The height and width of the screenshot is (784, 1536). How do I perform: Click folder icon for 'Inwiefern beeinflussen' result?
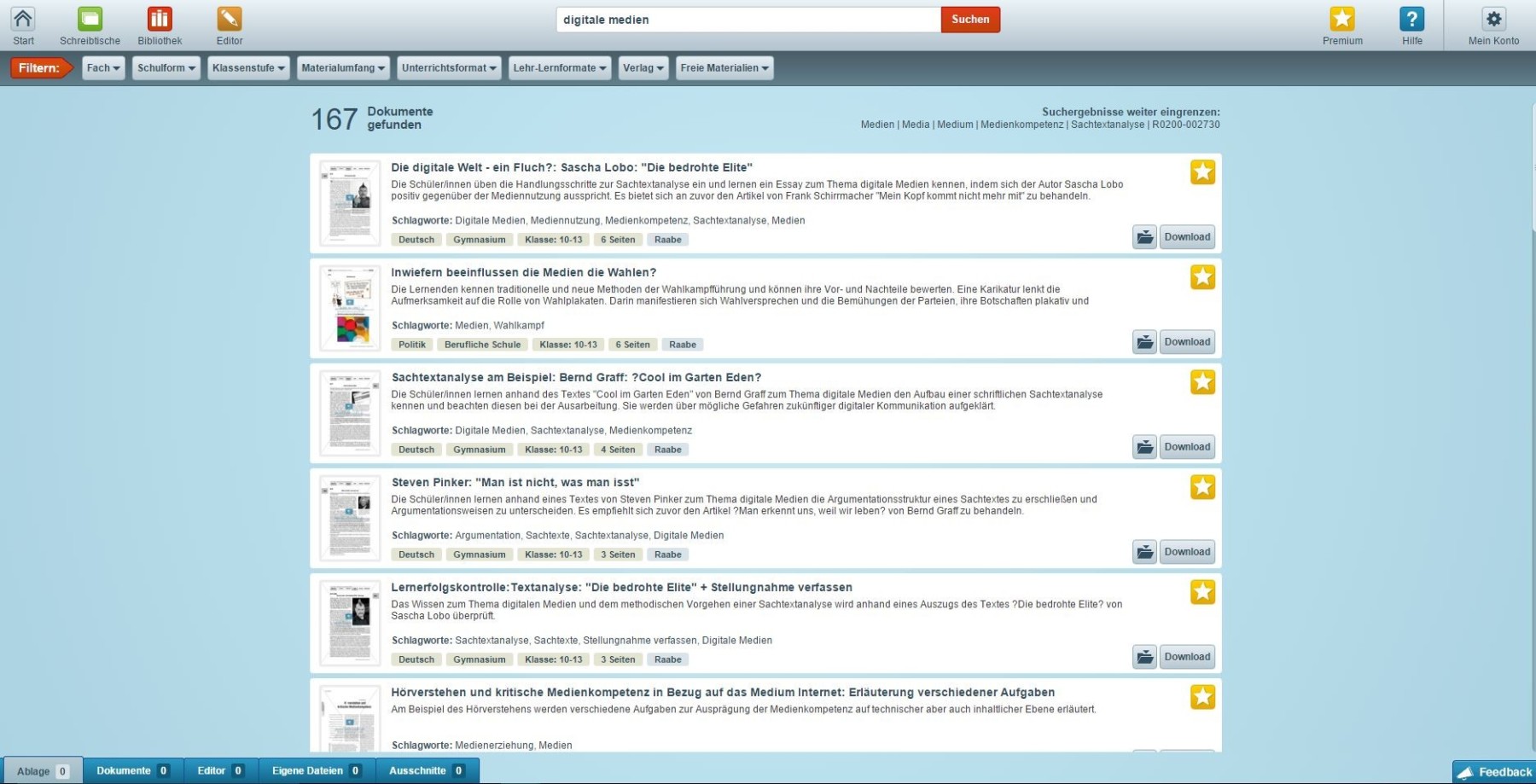pyautogui.click(x=1144, y=342)
